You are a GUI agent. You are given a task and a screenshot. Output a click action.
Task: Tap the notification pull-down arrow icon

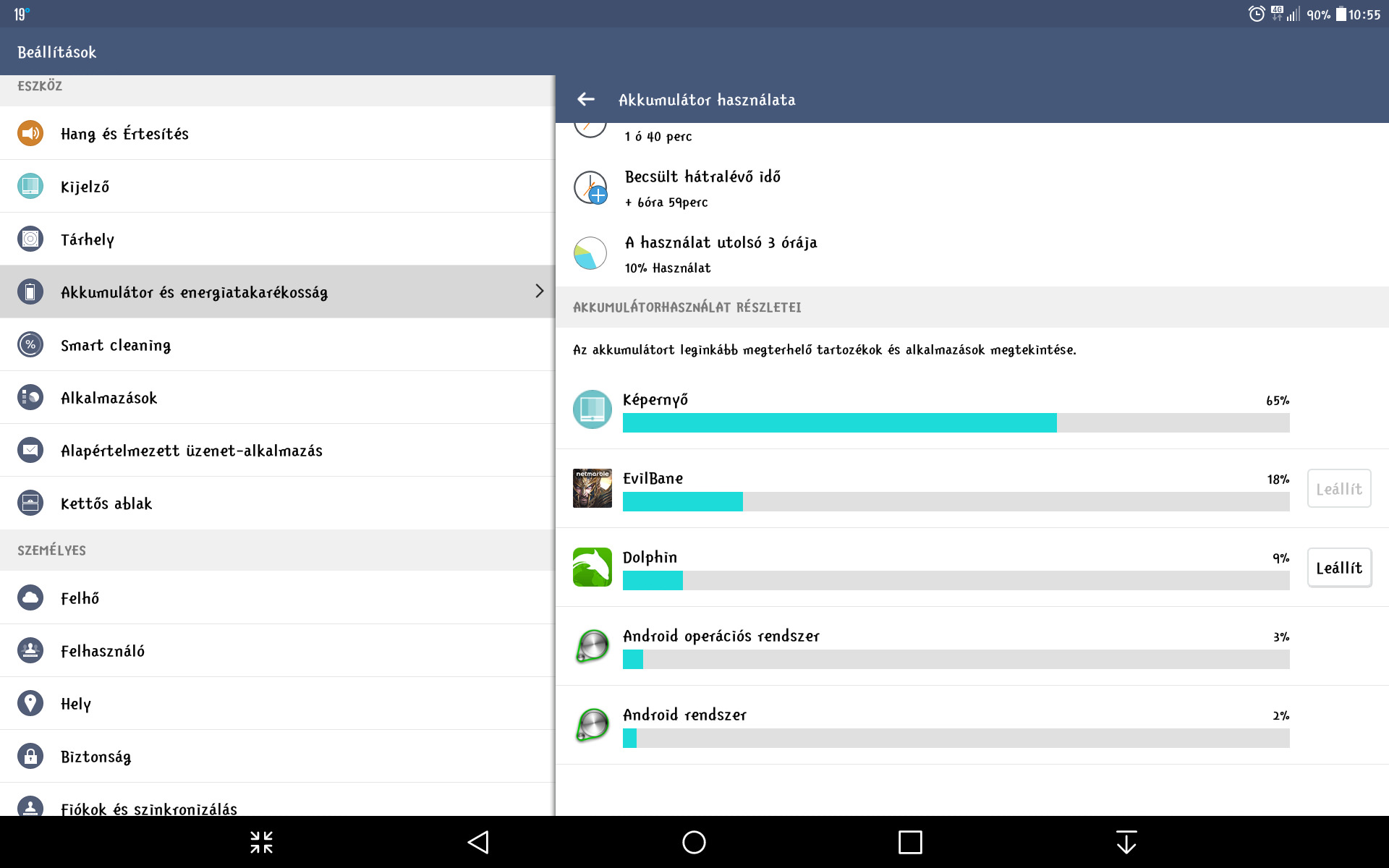coord(1126,842)
